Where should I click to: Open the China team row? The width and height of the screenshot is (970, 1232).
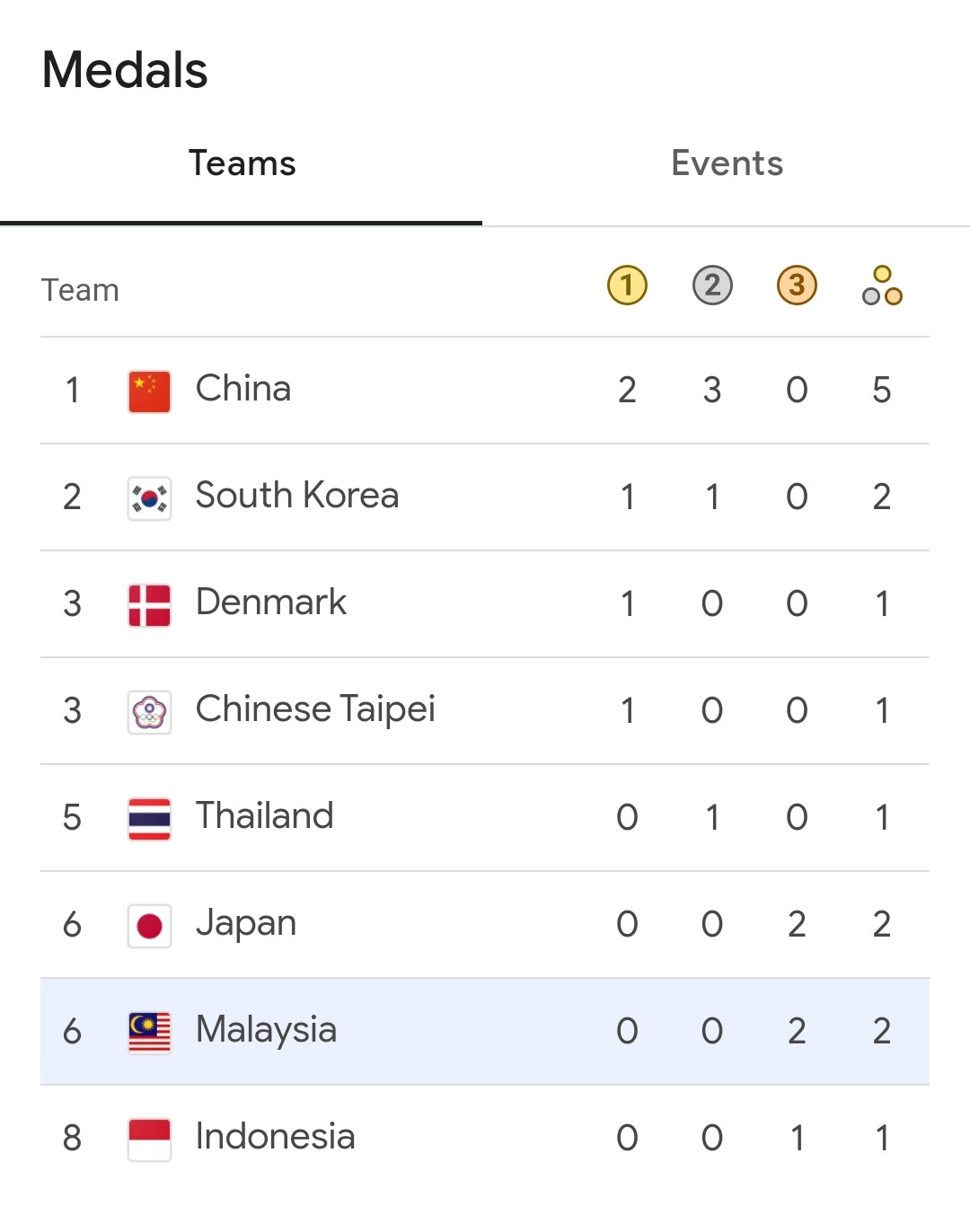[485, 391]
